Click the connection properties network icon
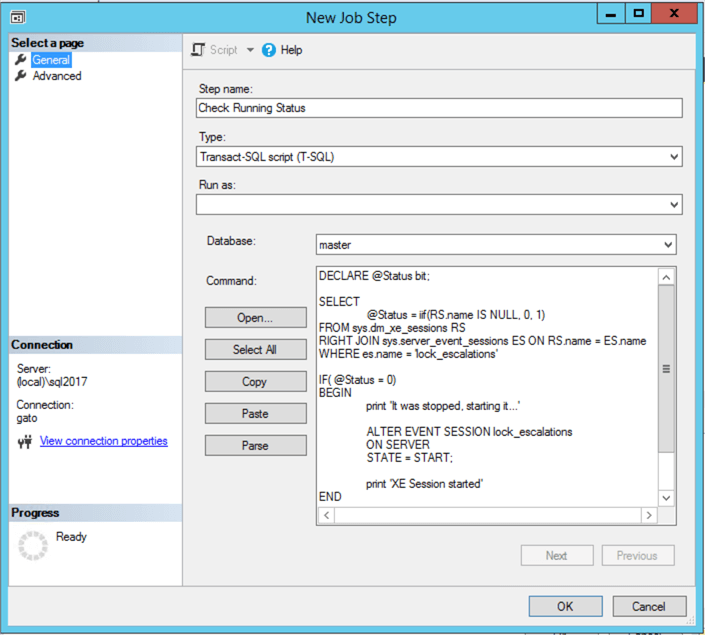 point(25,441)
